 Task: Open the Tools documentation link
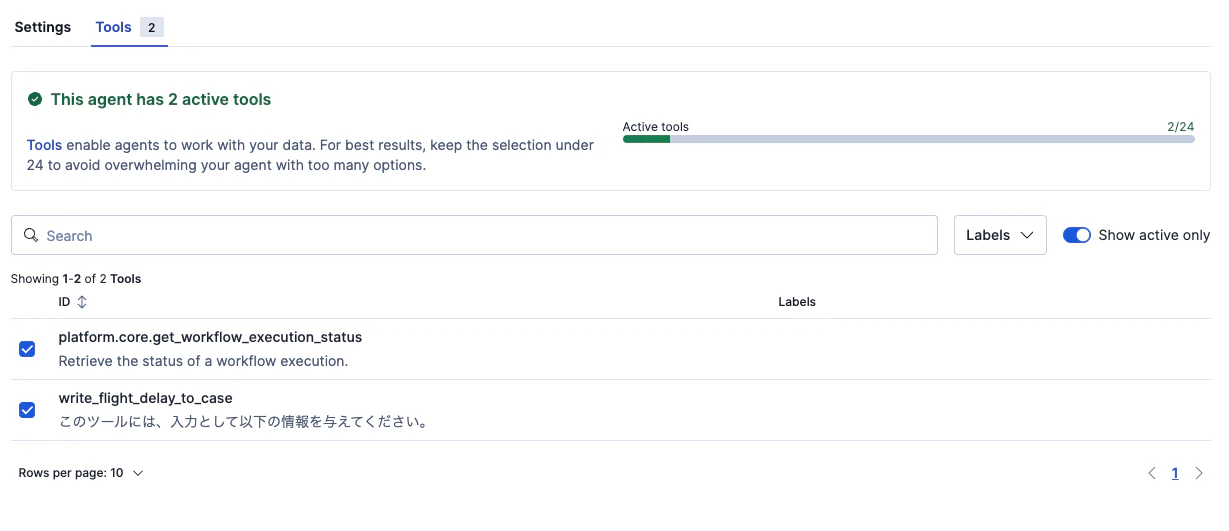(x=44, y=145)
